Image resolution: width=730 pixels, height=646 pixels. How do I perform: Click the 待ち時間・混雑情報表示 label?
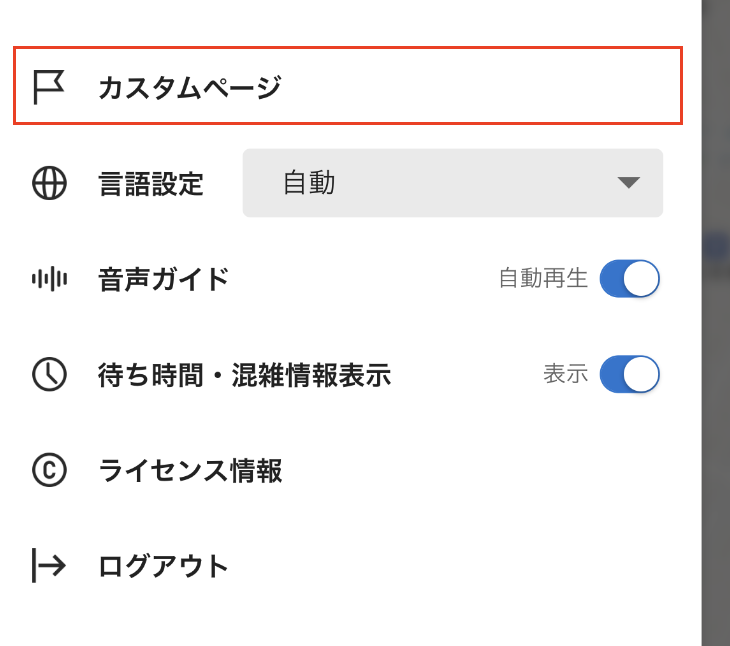[x=244, y=375]
